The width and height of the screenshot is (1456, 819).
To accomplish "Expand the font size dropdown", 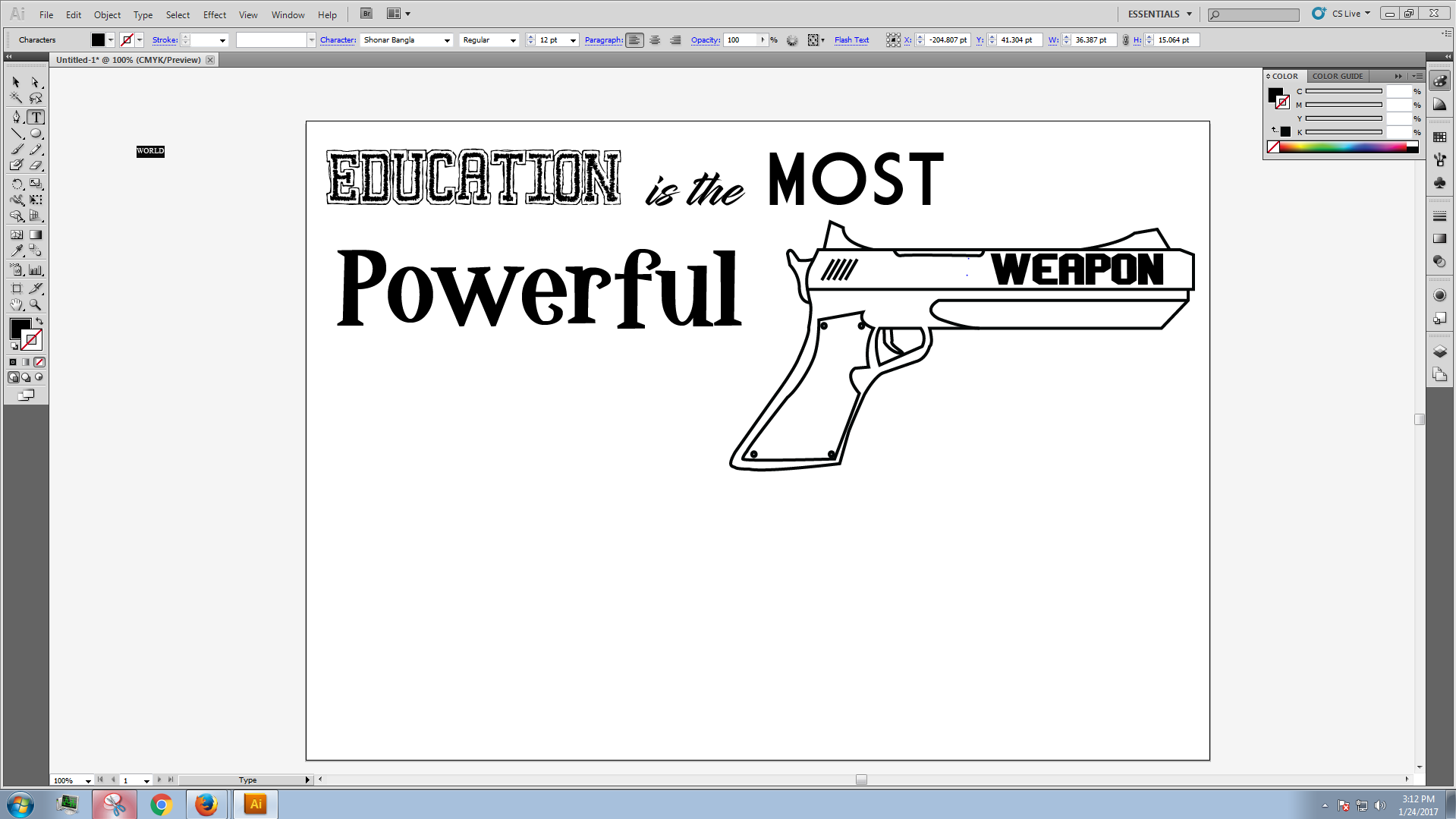I will point(573,40).
